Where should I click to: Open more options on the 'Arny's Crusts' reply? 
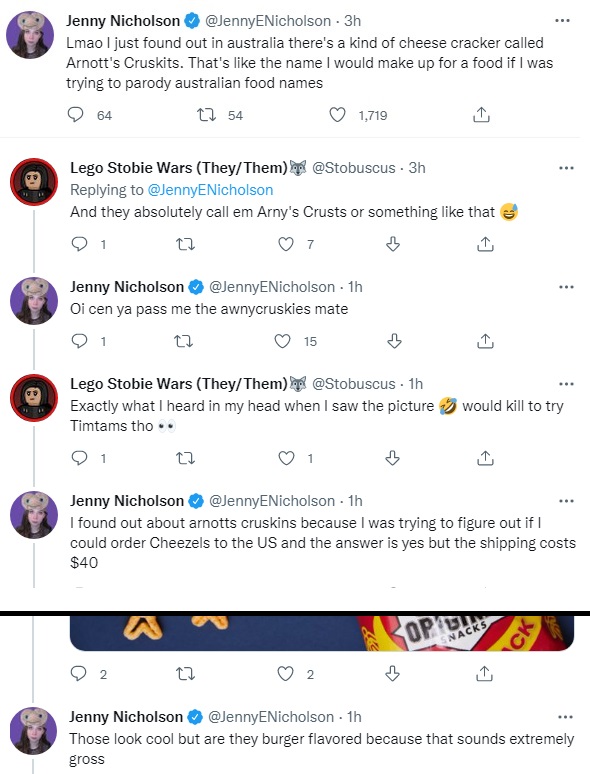(x=566, y=168)
